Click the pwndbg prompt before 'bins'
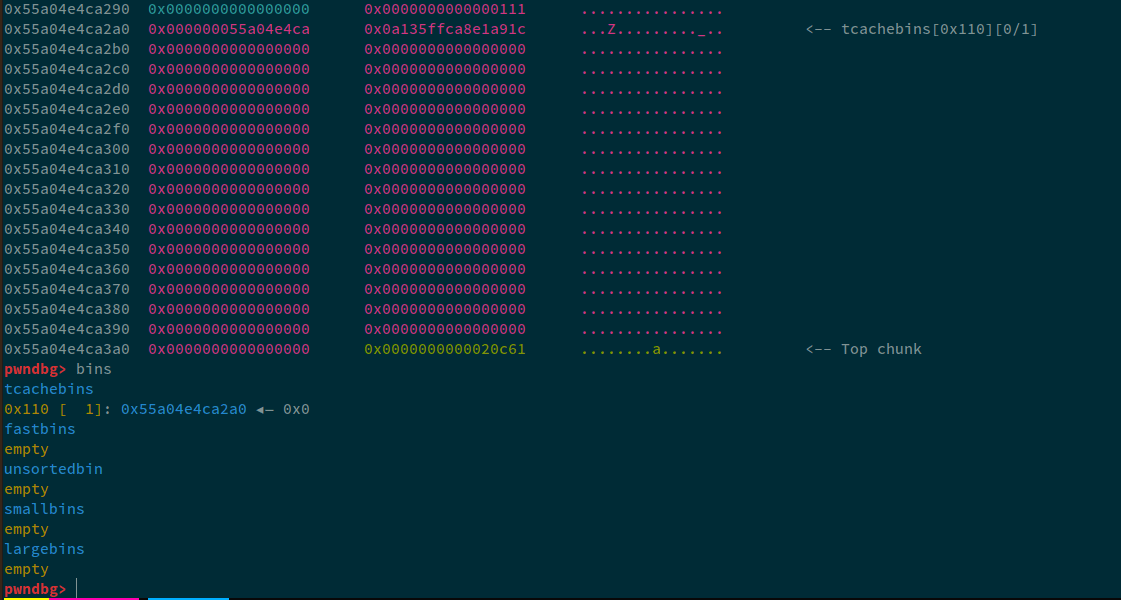 (x=36, y=370)
